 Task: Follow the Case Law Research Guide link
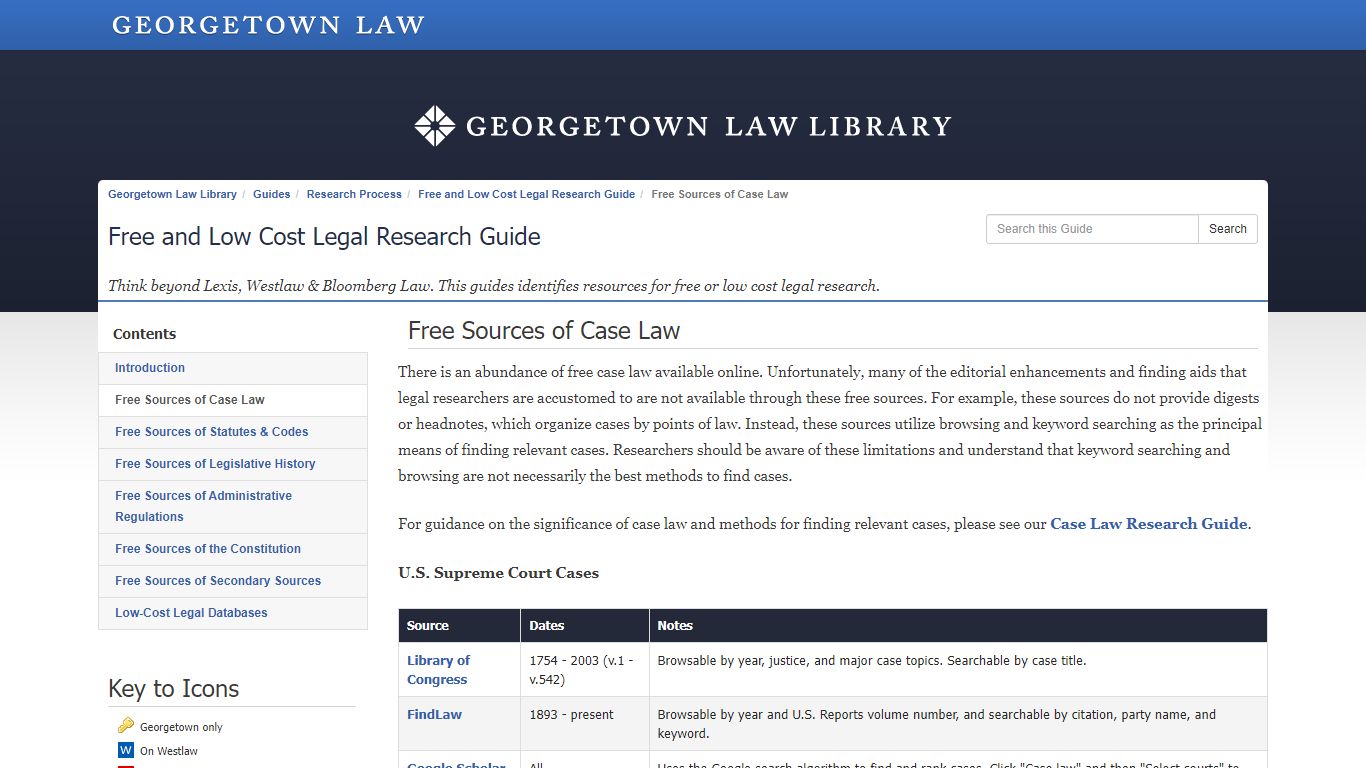coord(1148,524)
